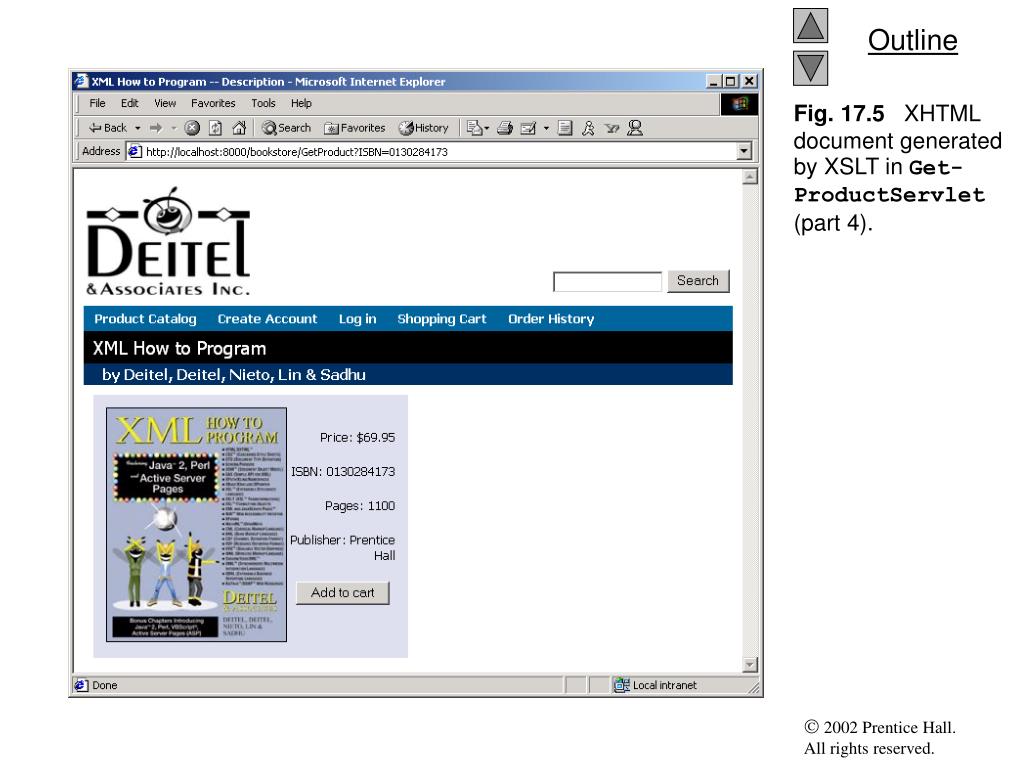The width and height of the screenshot is (1024, 768).
Task: Click the 'by Deitel, Deitel, Nieto, Lin & Sadhu' line
Action: coord(234,375)
